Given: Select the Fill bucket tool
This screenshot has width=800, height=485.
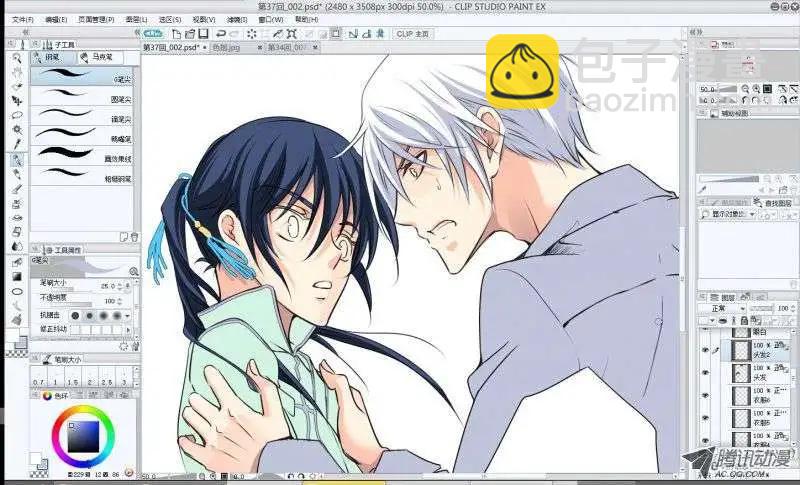Looking at the screenshot, I should (17, 262).
